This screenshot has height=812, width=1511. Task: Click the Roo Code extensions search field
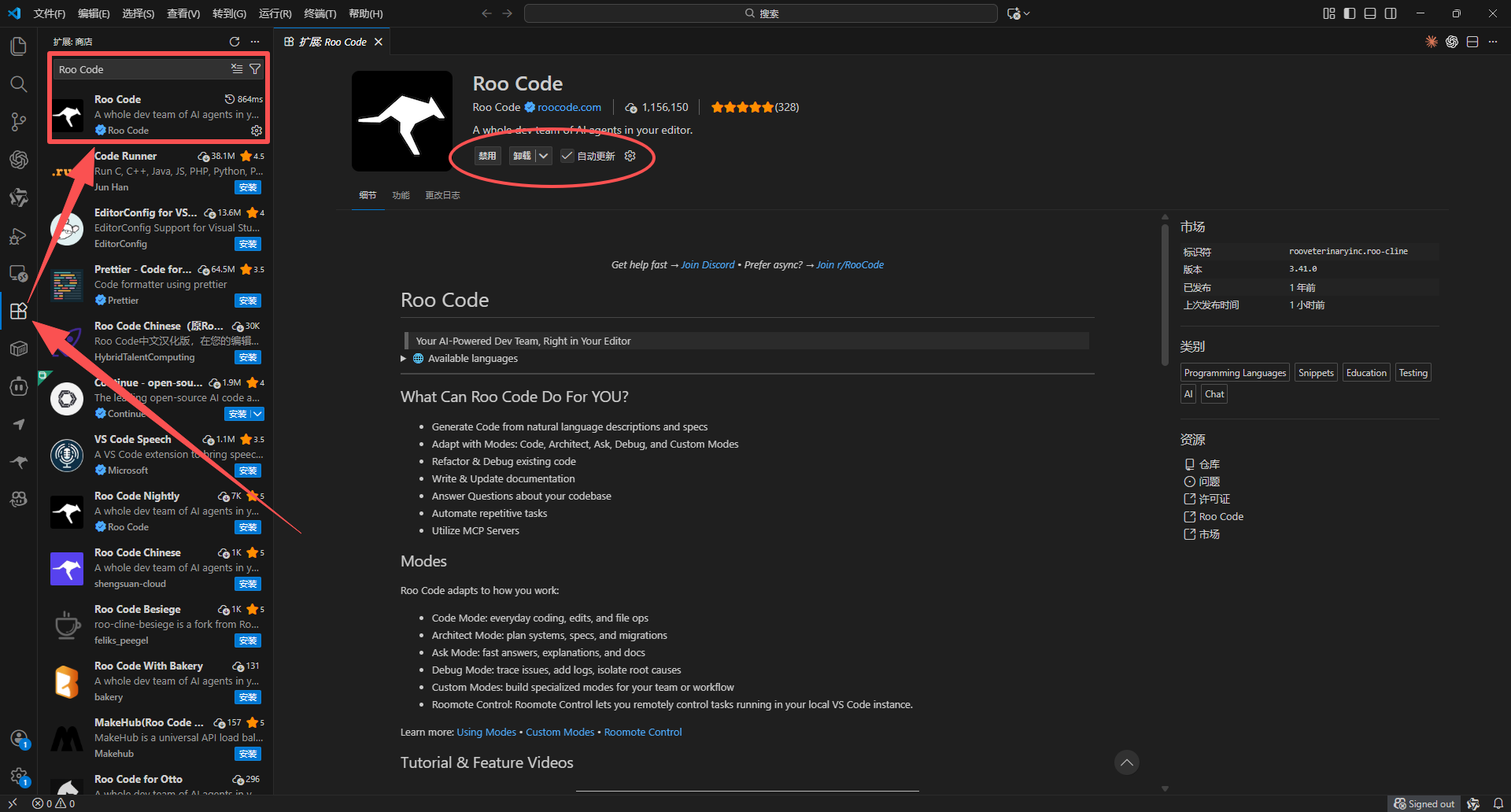pyautogui.click(x=142, y=69)
